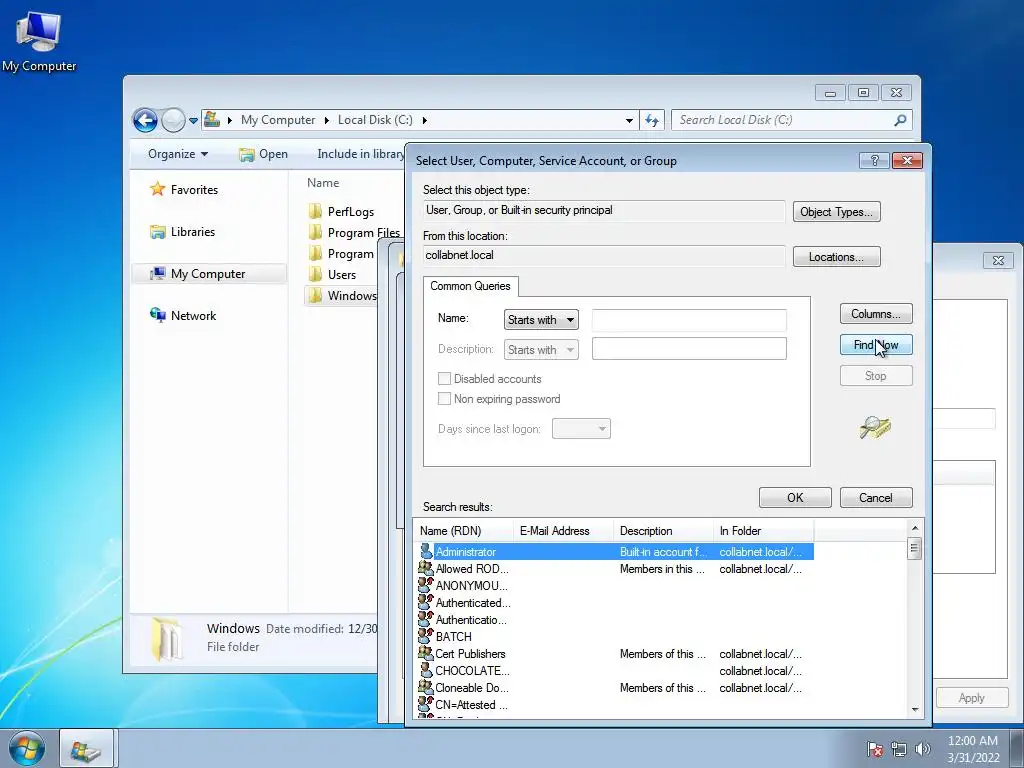Refresh Local Disk (C:) view
The width and height of the screenshot is (1024, 768).
[x=652, y=120]
